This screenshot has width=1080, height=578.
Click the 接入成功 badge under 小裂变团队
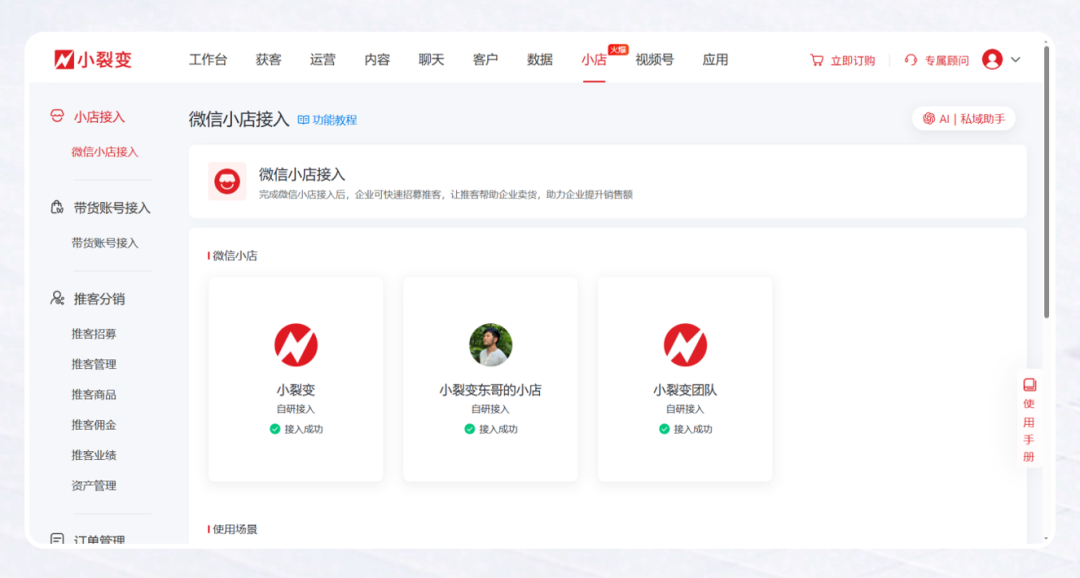[684, 429]
